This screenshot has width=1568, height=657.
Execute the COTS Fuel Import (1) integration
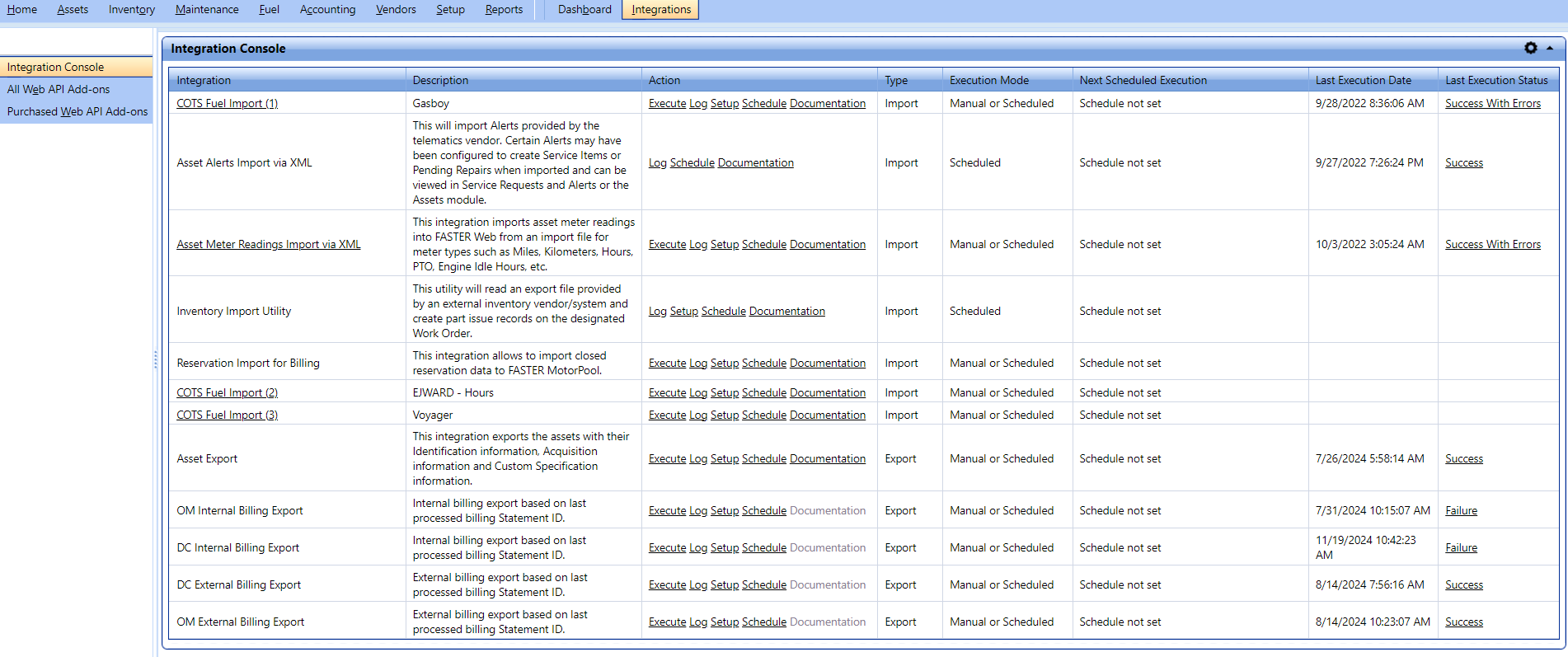coord(667,103)
